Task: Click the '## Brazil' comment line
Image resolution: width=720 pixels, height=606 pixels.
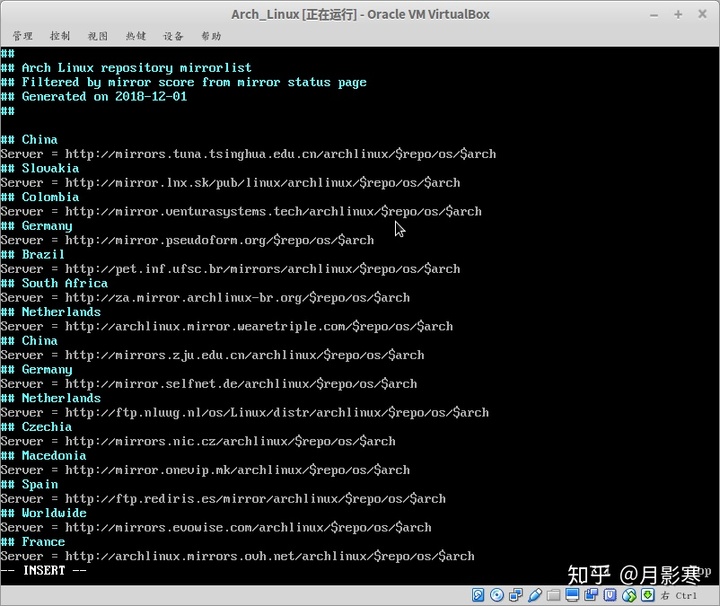Action: coord(33,254)
